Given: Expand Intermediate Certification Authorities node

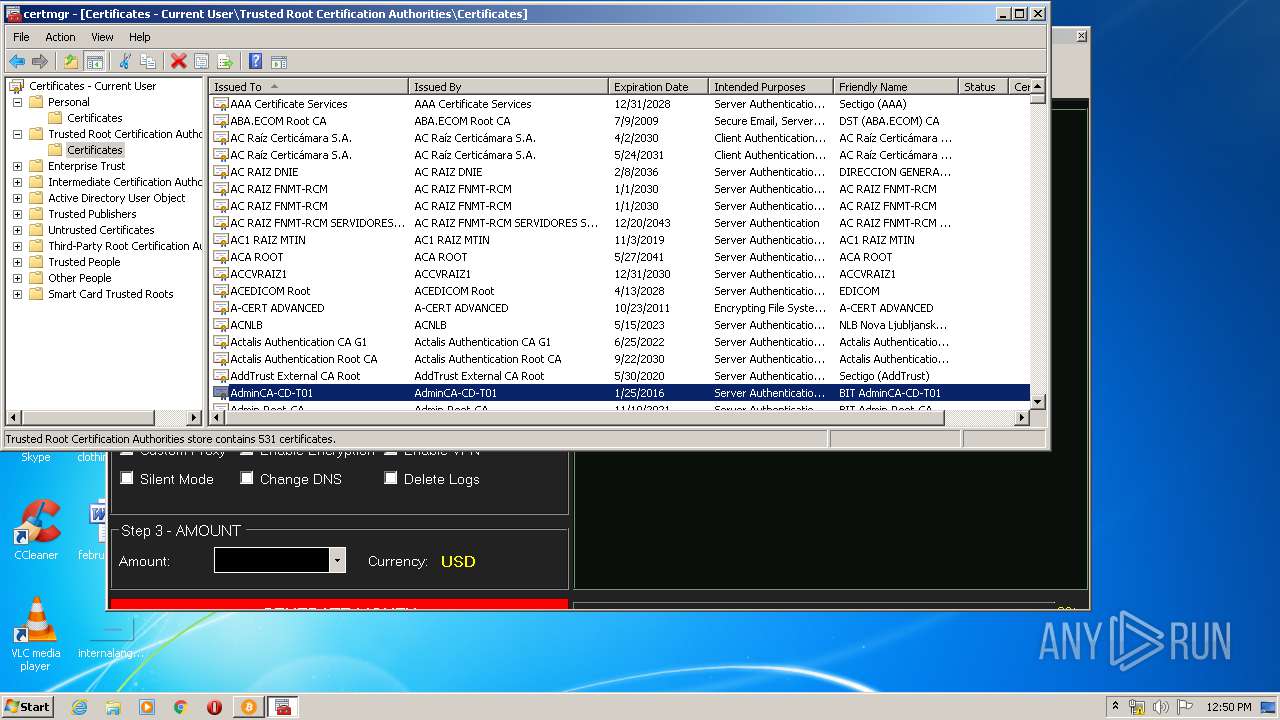Looking at the screenshot, I should point(17,182).
